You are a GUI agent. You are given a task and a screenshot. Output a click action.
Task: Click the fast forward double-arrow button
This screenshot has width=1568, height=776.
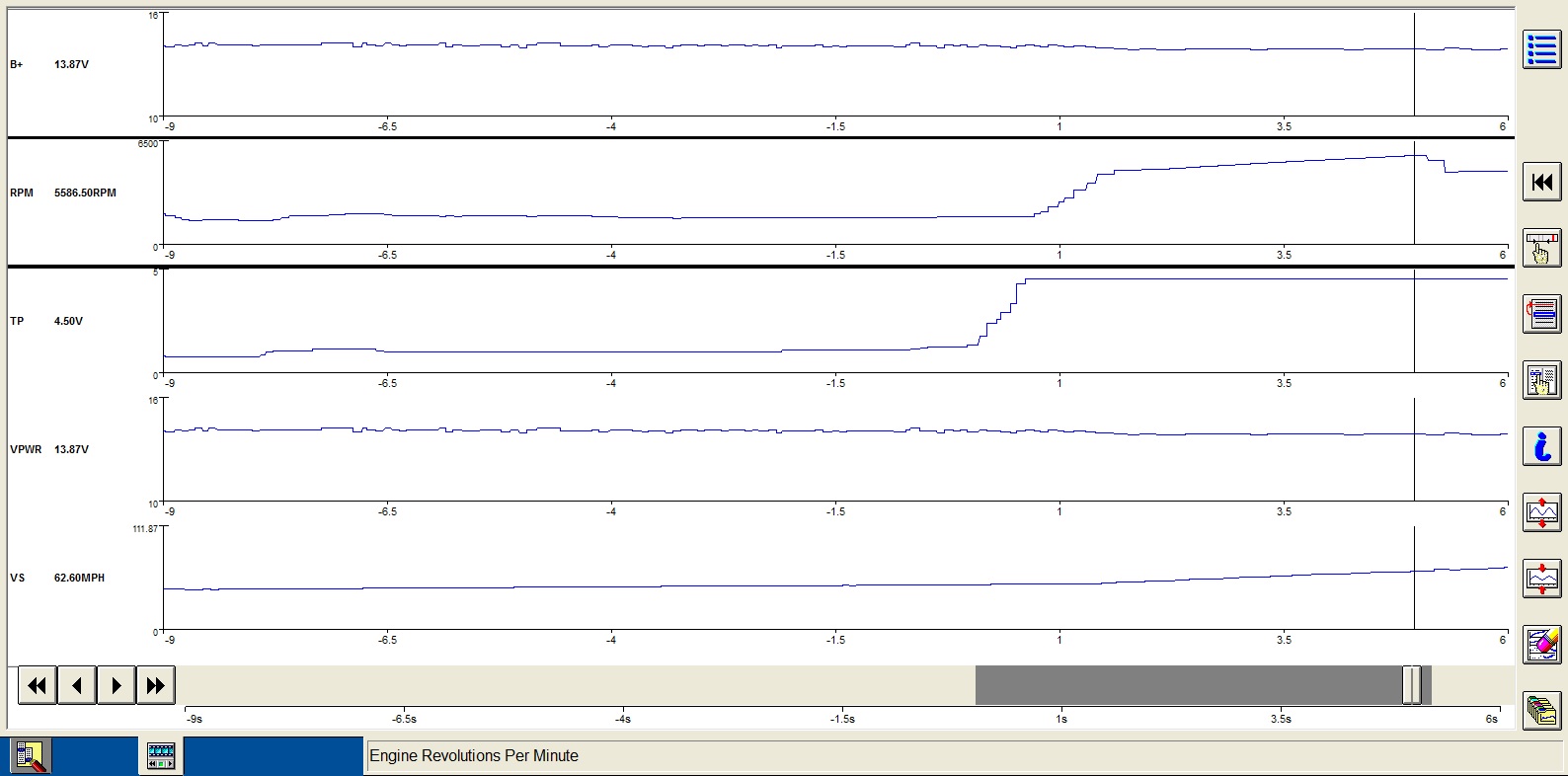point(155,685)
